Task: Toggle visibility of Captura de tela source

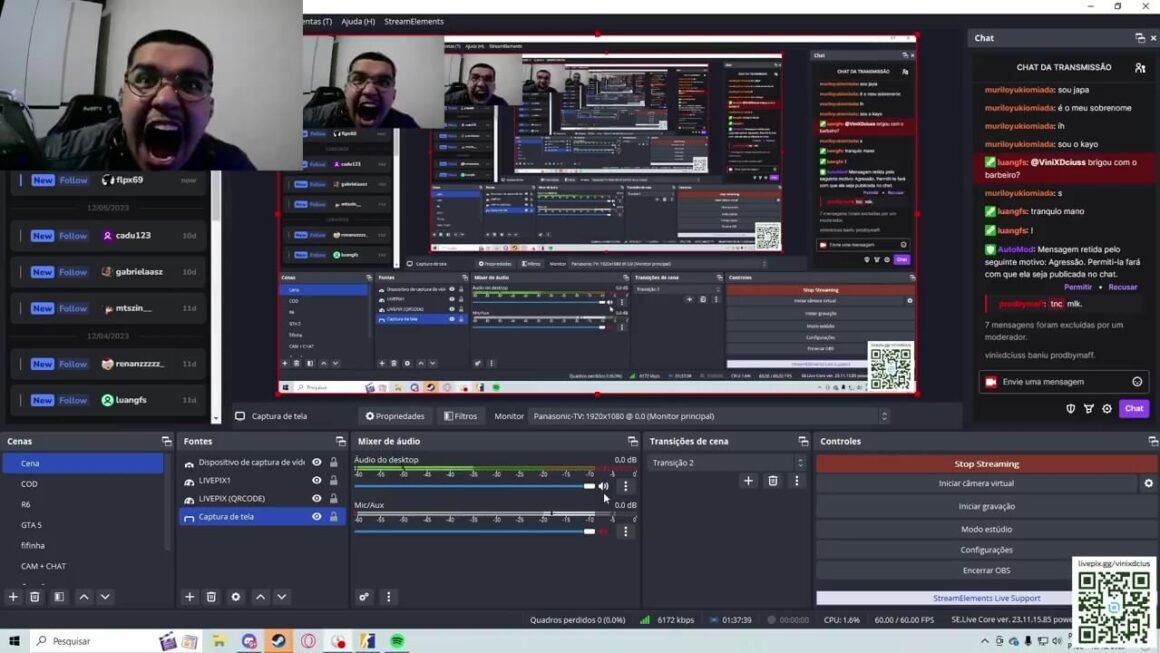Action: 317,517
